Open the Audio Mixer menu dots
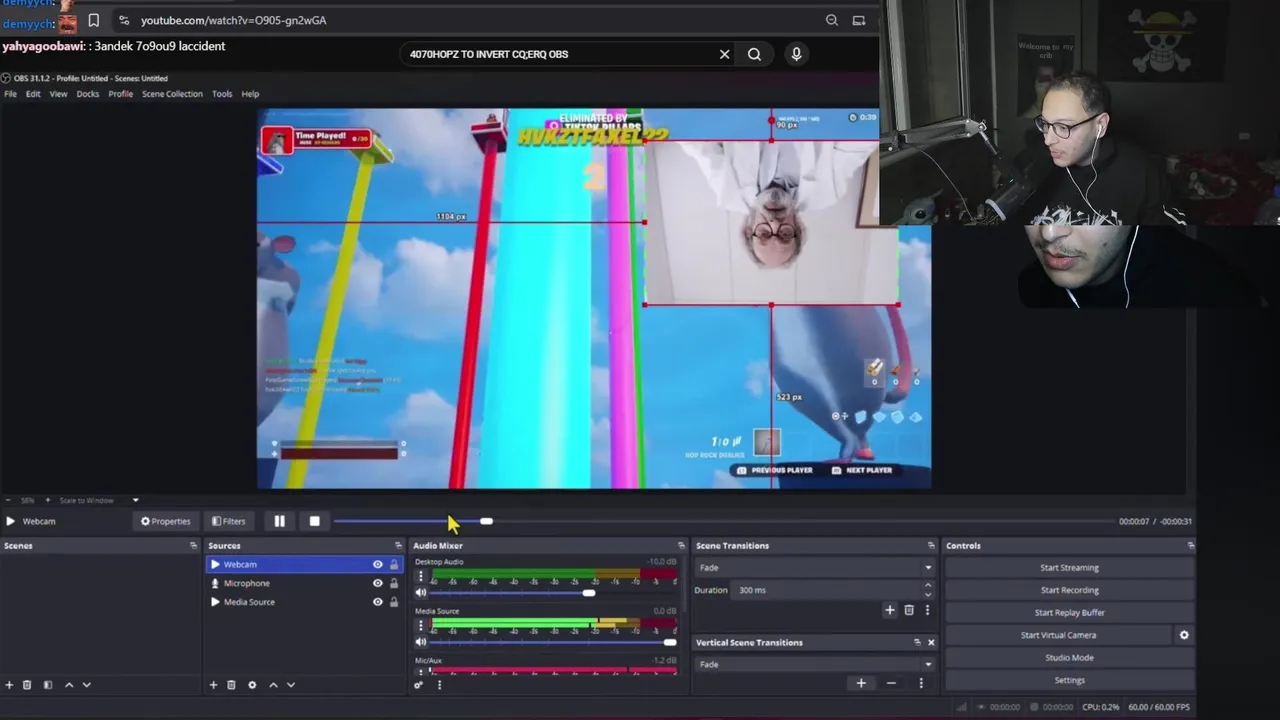 [439, 685]
